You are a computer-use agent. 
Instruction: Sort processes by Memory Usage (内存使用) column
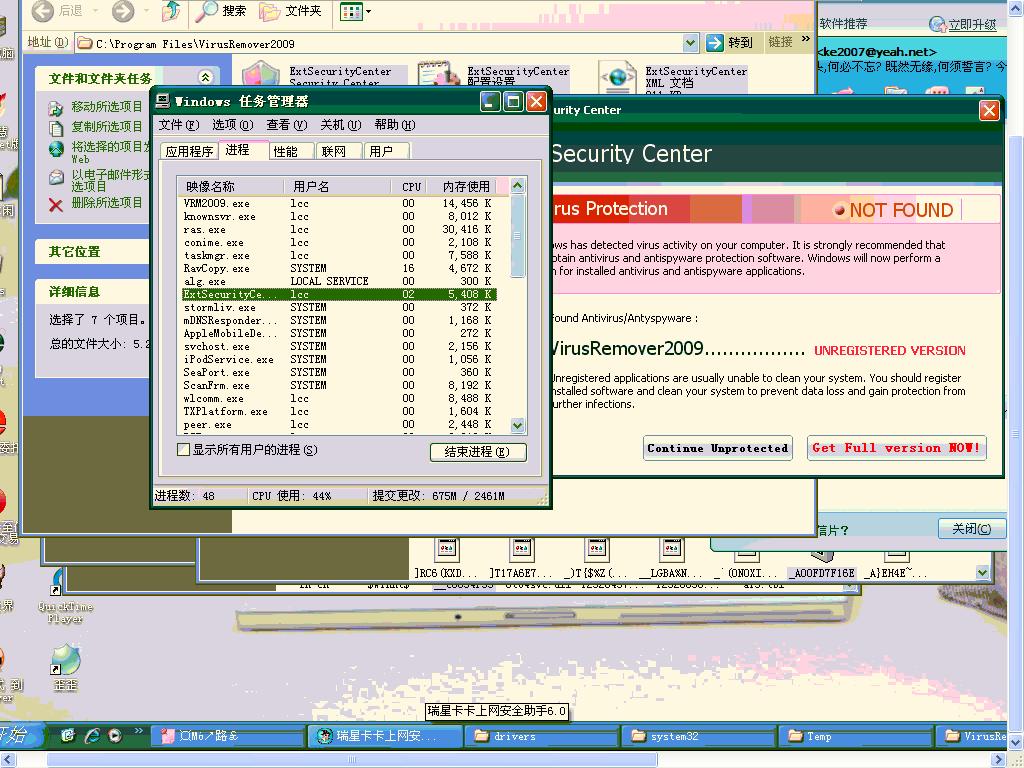(x=462, y=186)
